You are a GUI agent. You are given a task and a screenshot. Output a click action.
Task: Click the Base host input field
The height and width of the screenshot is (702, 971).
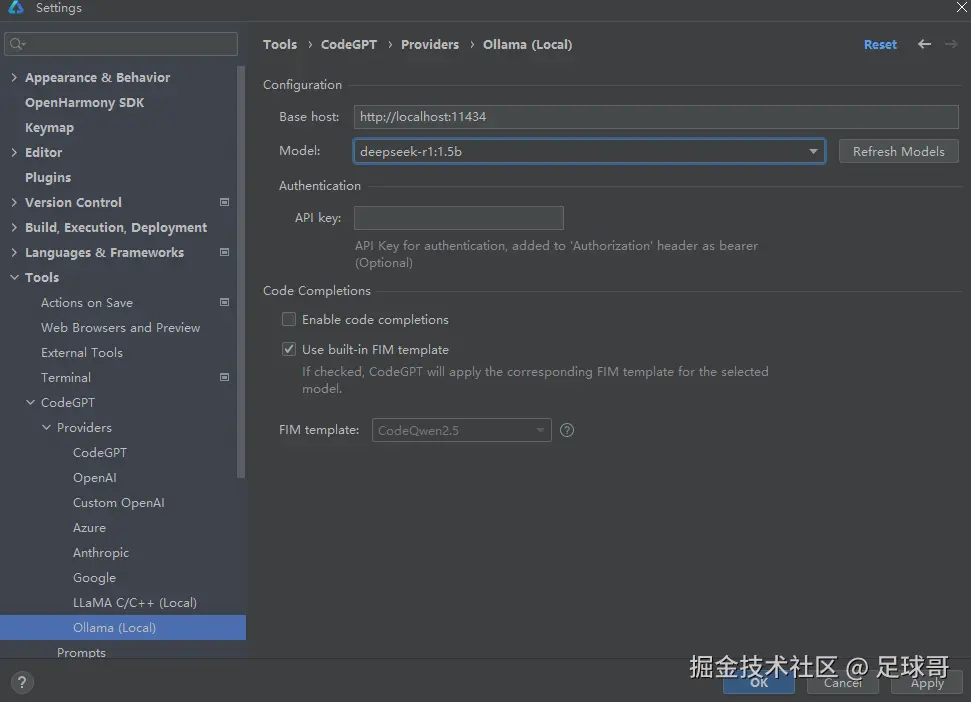coord(656,116)
